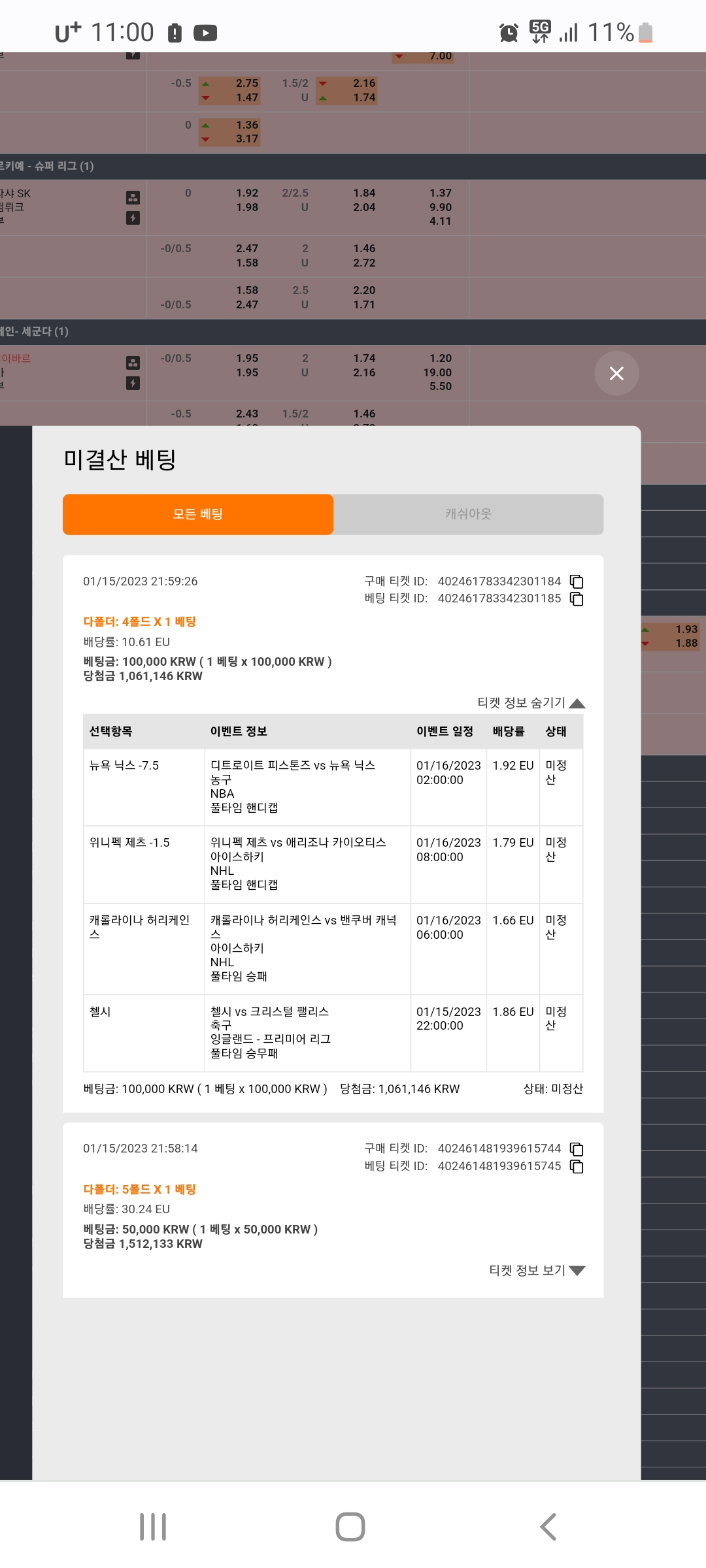Viewport: 706px width, 1568px height.
Task: Tap the 5G network indicator
Action: 540,31
